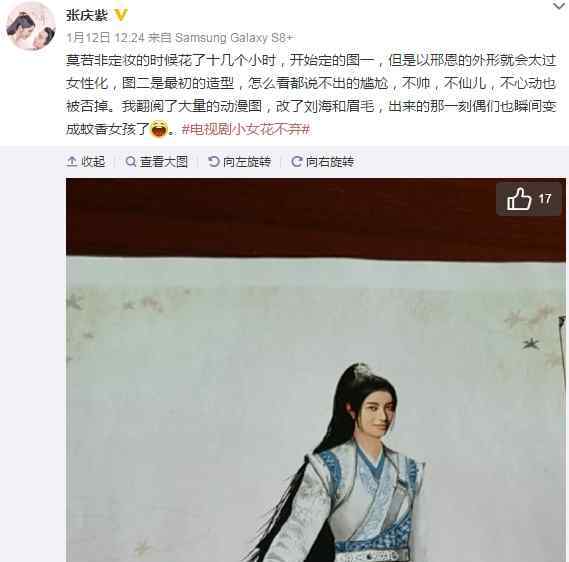The image size is (569, 562).
Task: Click the dark red top of the photo
Action: point(316,218)
